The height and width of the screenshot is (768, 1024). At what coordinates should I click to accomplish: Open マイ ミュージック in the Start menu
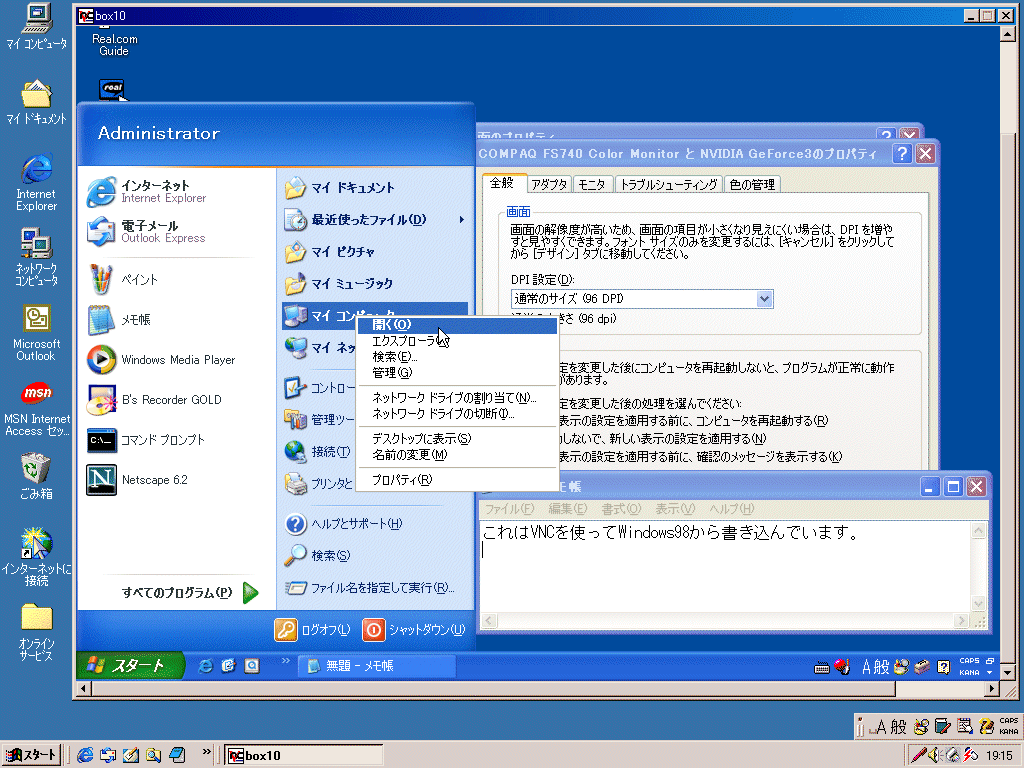click(x=339, y=284)
